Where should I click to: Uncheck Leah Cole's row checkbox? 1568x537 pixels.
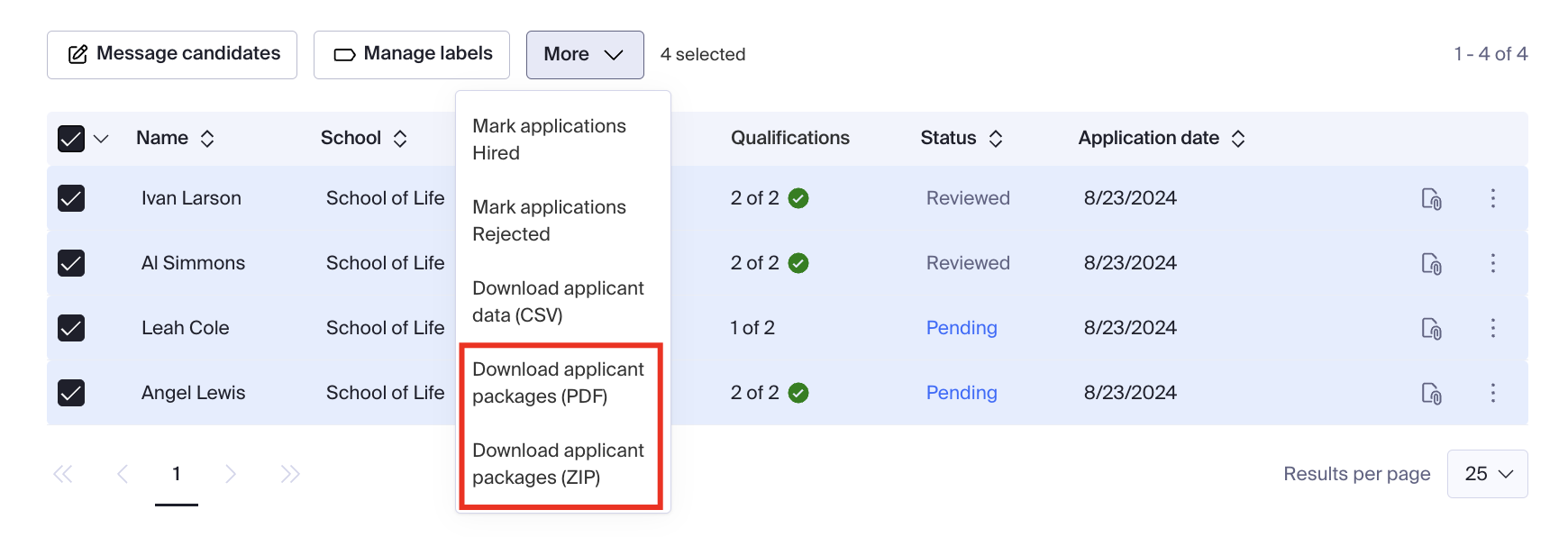coord(71,328)
